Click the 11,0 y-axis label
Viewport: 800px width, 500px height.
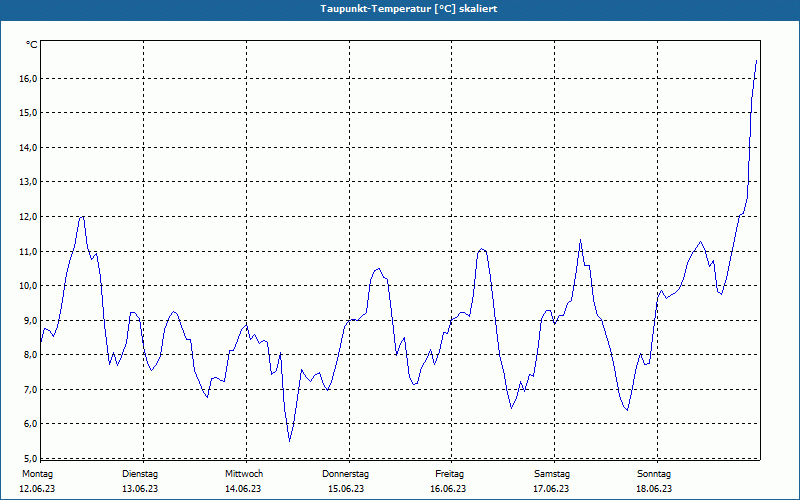click(28, 251)
